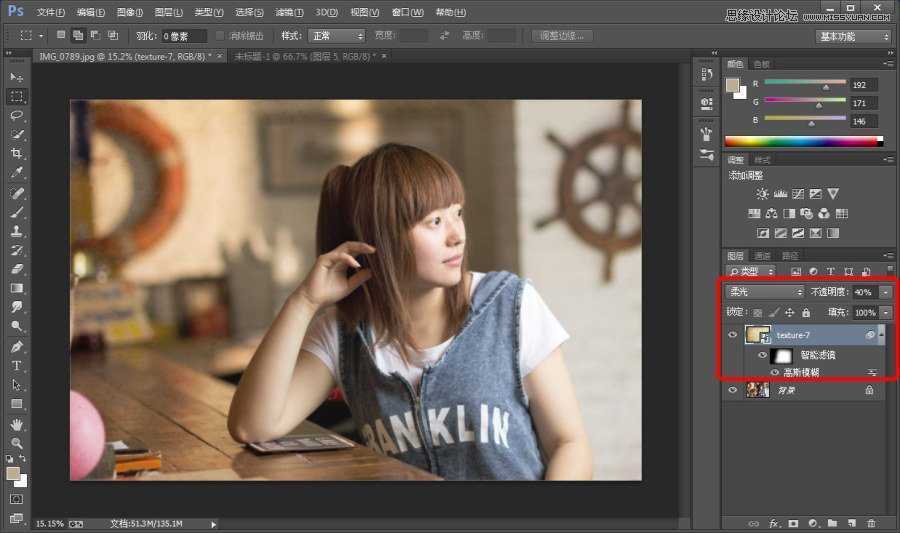Open the 窗口(W) menu
The image size is (900, 533).
[408, 12]
